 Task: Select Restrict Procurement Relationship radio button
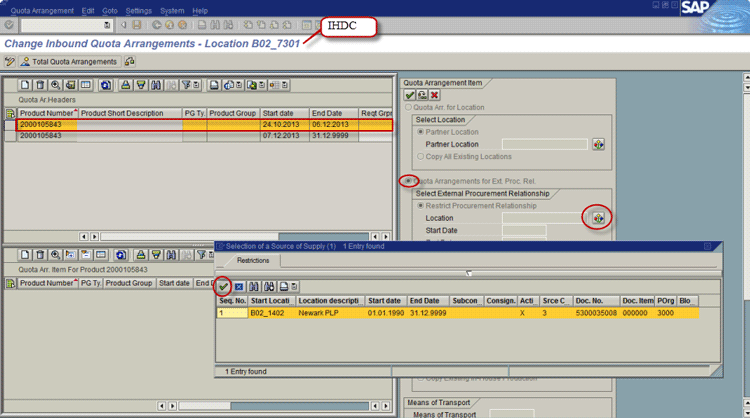pyautogui.click(x=420, y=206)
